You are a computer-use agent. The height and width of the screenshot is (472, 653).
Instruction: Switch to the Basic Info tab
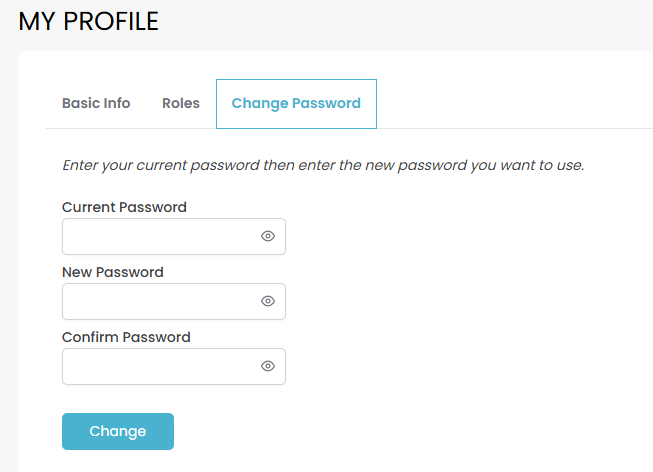96,103
